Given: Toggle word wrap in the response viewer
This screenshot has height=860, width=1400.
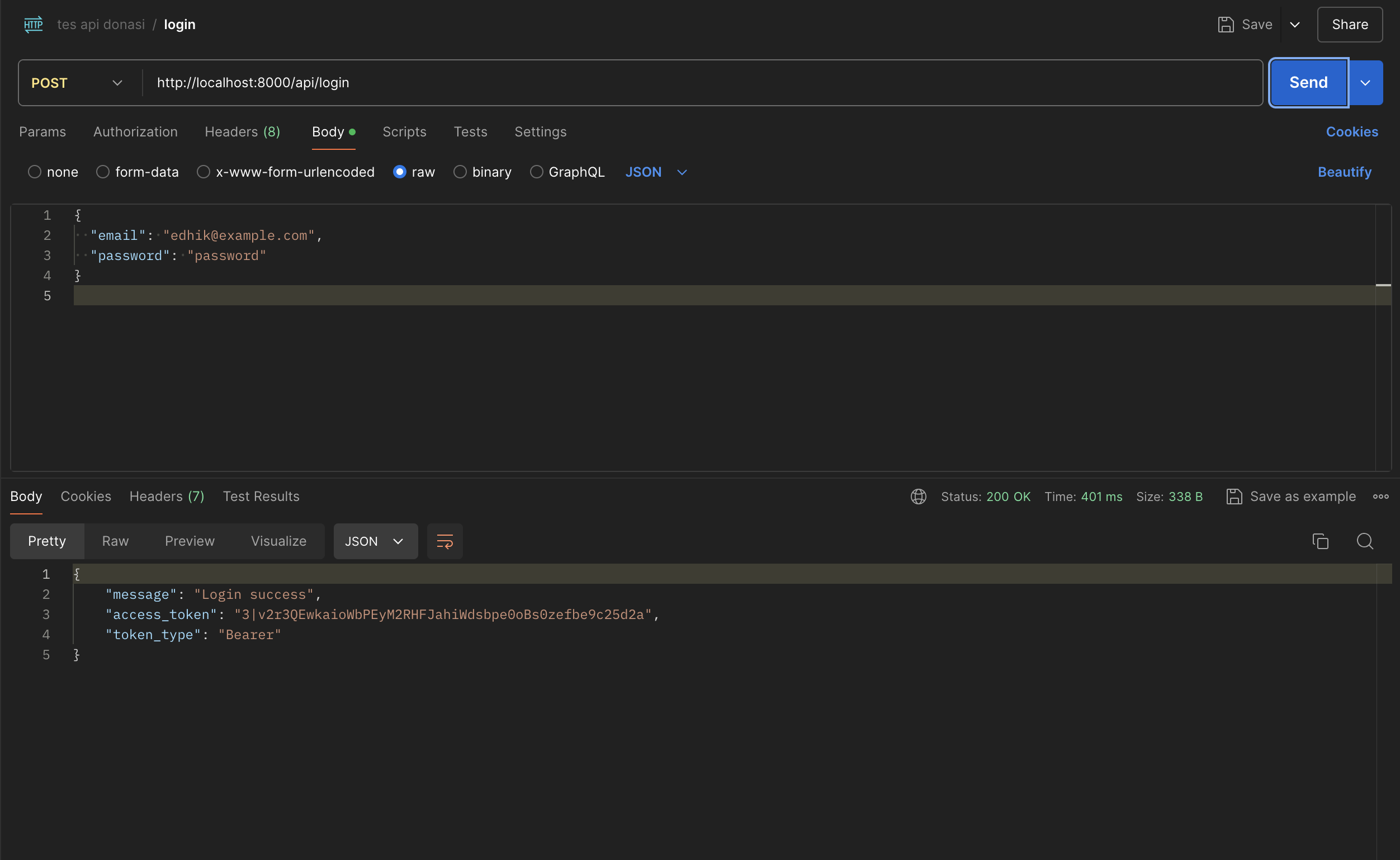Looking at the screenshot, I should [x=444, y=541].
